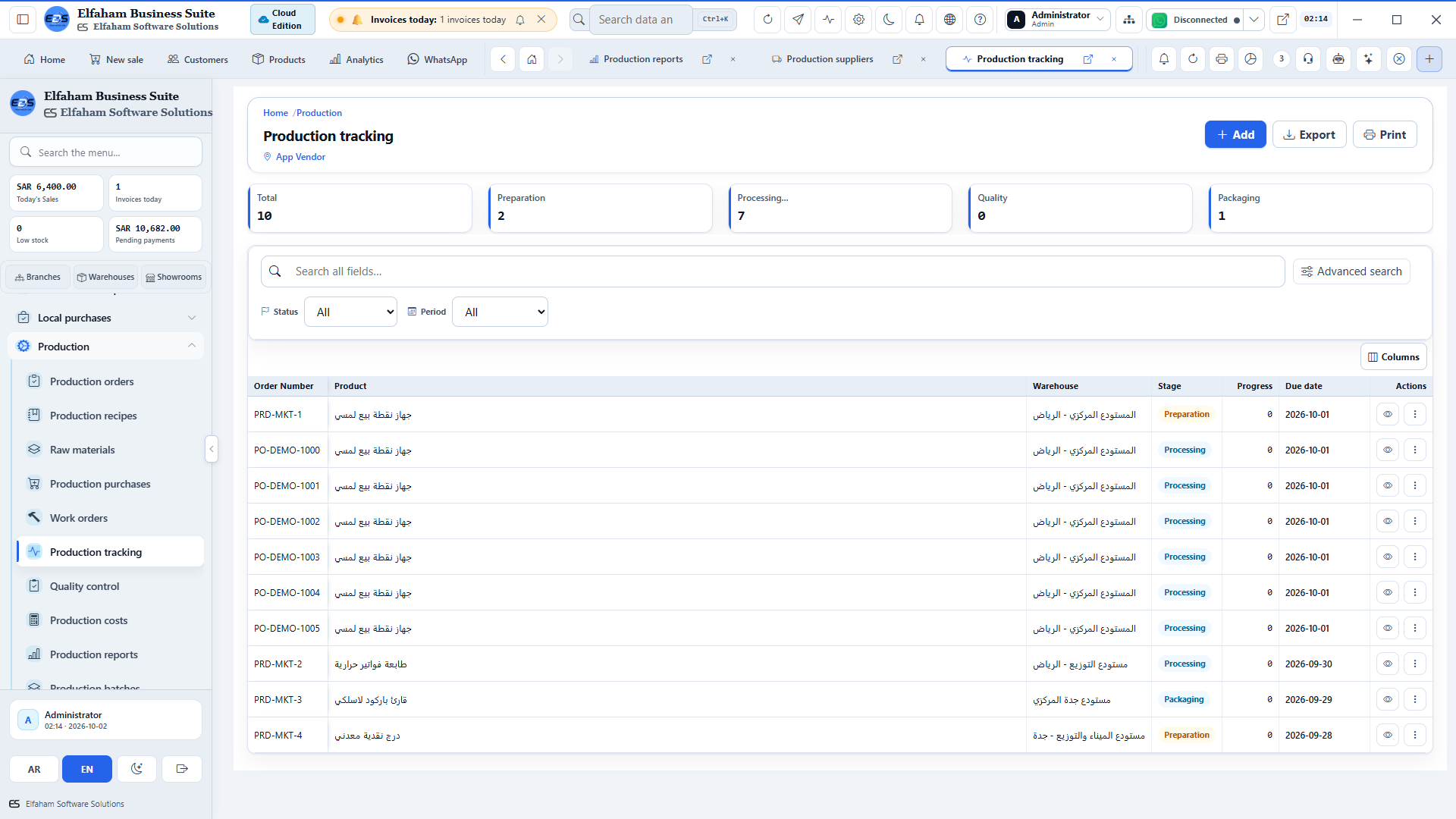Collapse the Production menu section

(x=106, y=347)
